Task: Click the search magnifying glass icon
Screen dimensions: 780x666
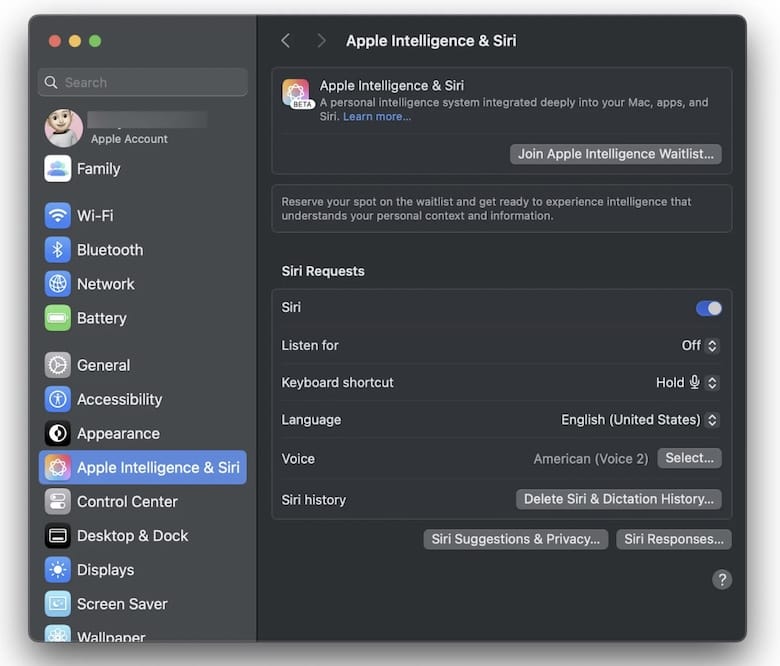Action: [x=51, y=82]
